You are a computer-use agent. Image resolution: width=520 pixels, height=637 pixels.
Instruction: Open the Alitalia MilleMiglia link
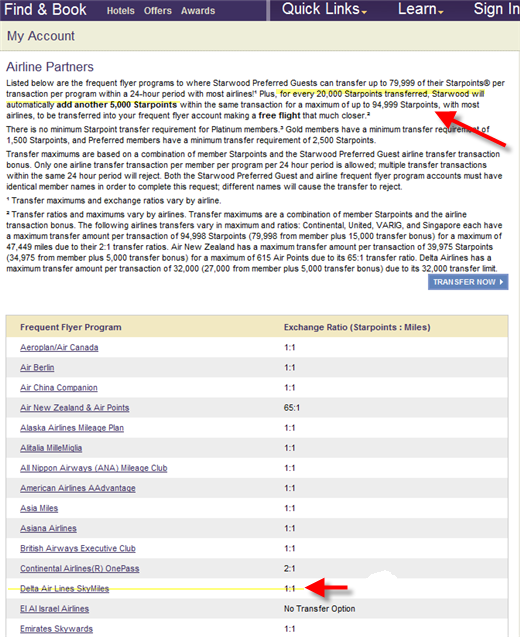tap(51, 448)
